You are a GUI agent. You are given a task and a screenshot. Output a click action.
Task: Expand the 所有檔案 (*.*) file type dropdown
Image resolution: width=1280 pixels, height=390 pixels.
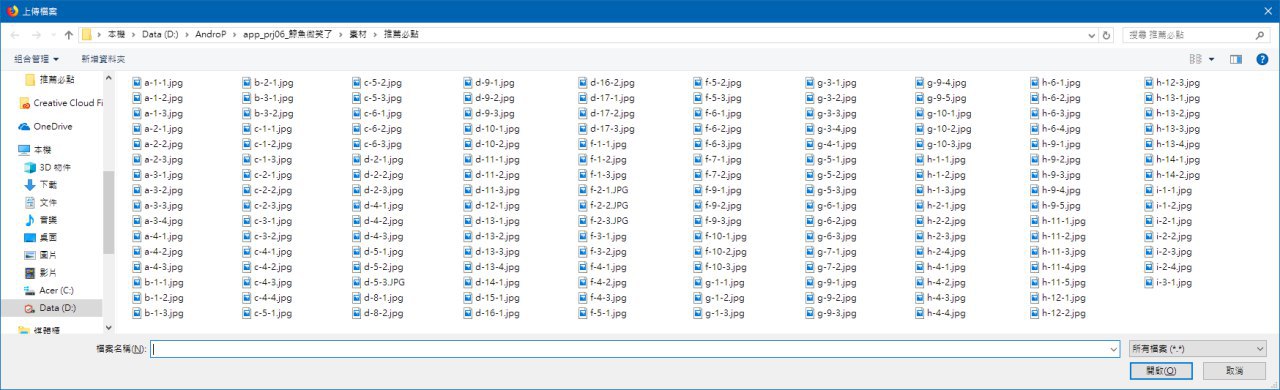(1197, 348)
